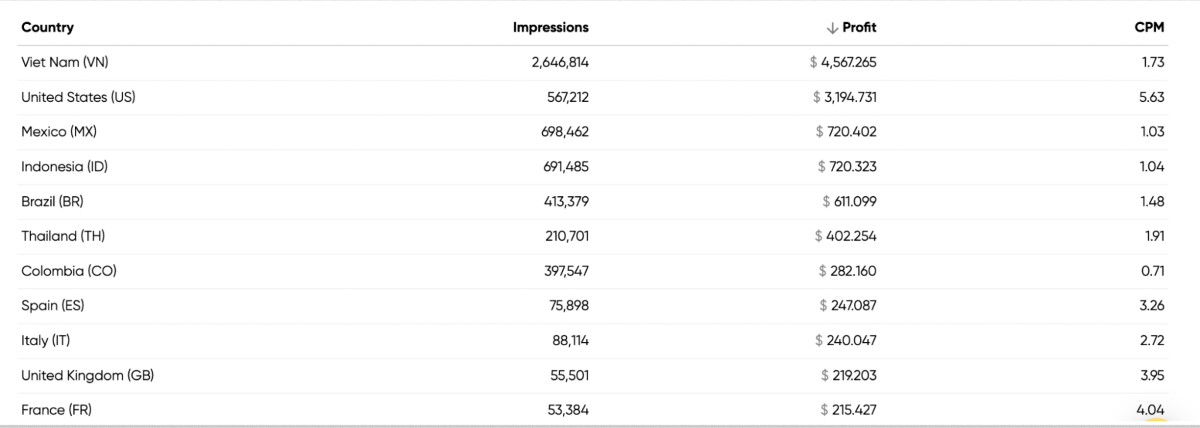Image resolution: width=1200 pixels, height=428 pixels.
Task: Select the Viet Nam (VN) row
Action: [x=64, y=62]
